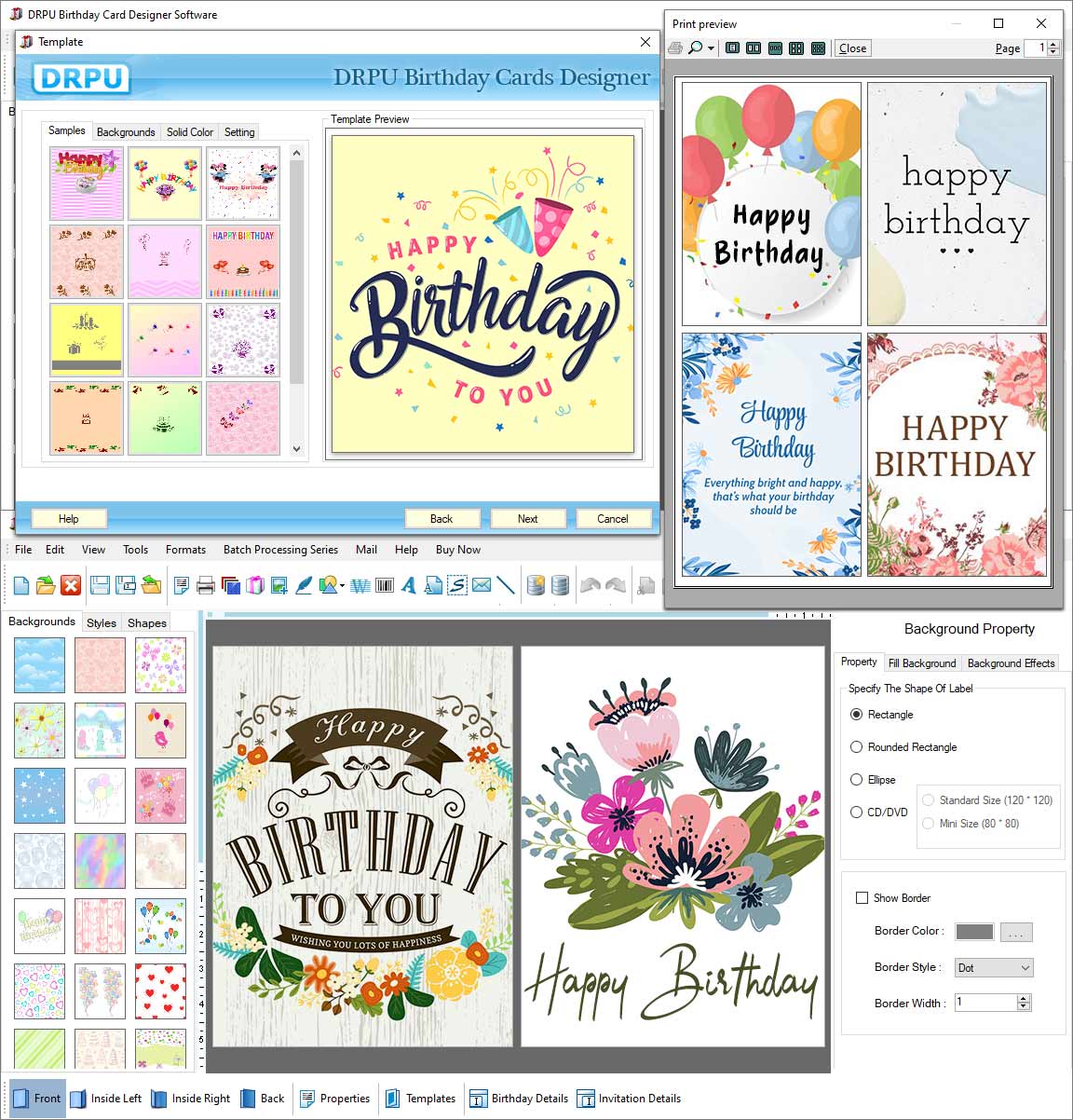This screenshot has width=1073, height=1120.
Task: Click the Next button in Template window
Action: point(527,518)
